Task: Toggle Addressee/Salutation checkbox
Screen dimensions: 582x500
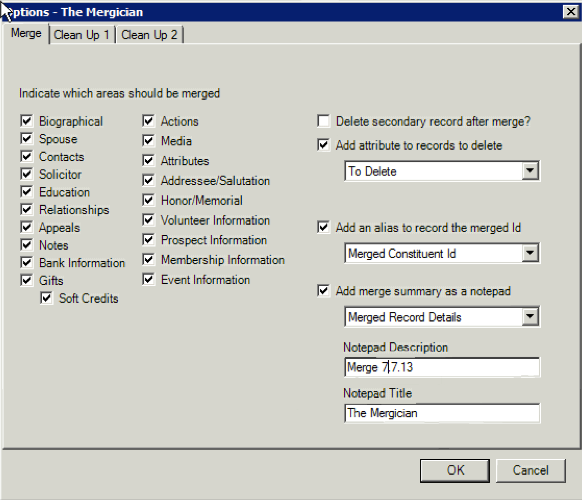Action: point(148,180)
